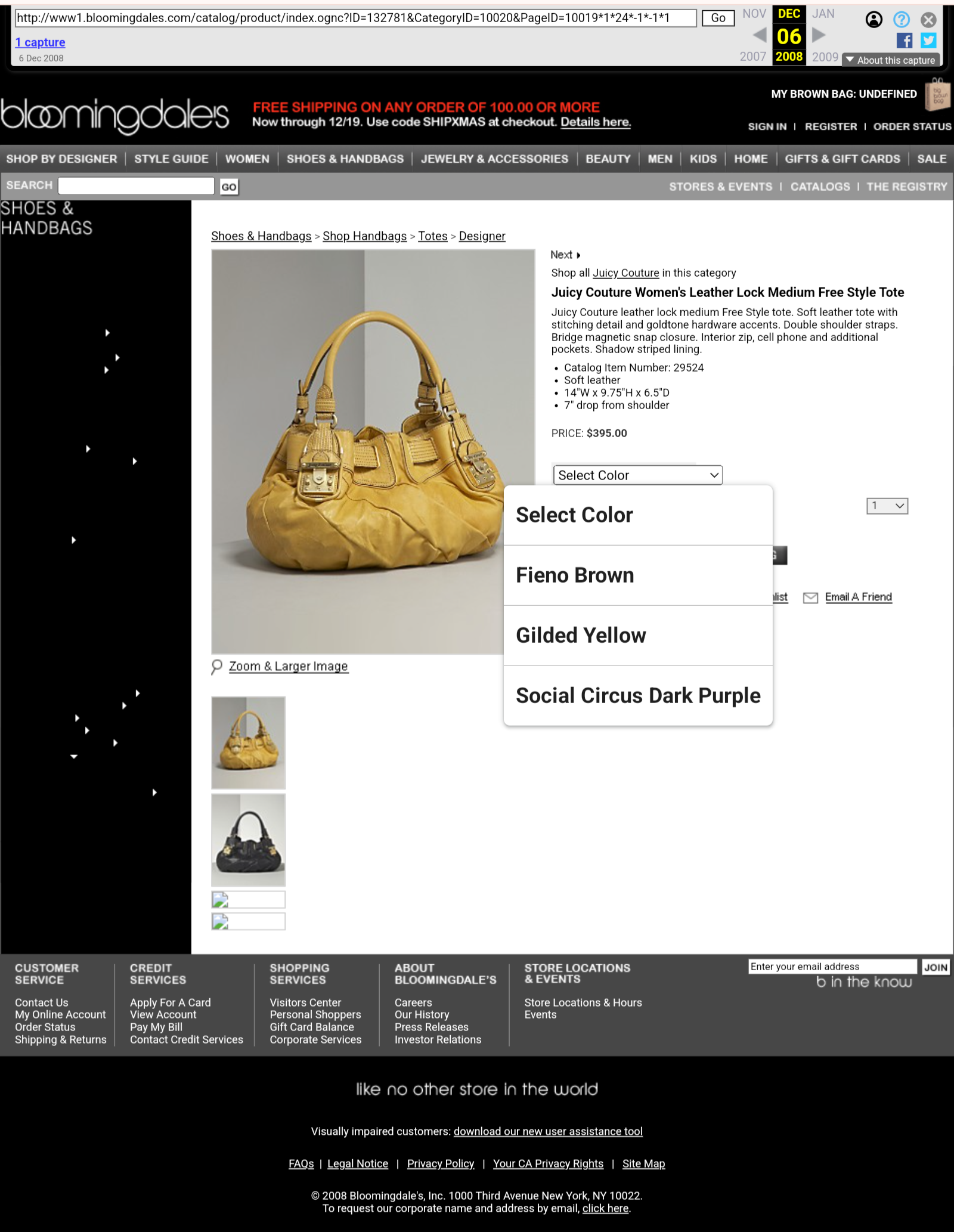This screenshot has width=954, height=1232.
Task: Open Store Locations & Hours link
Action: (583, 1002)
